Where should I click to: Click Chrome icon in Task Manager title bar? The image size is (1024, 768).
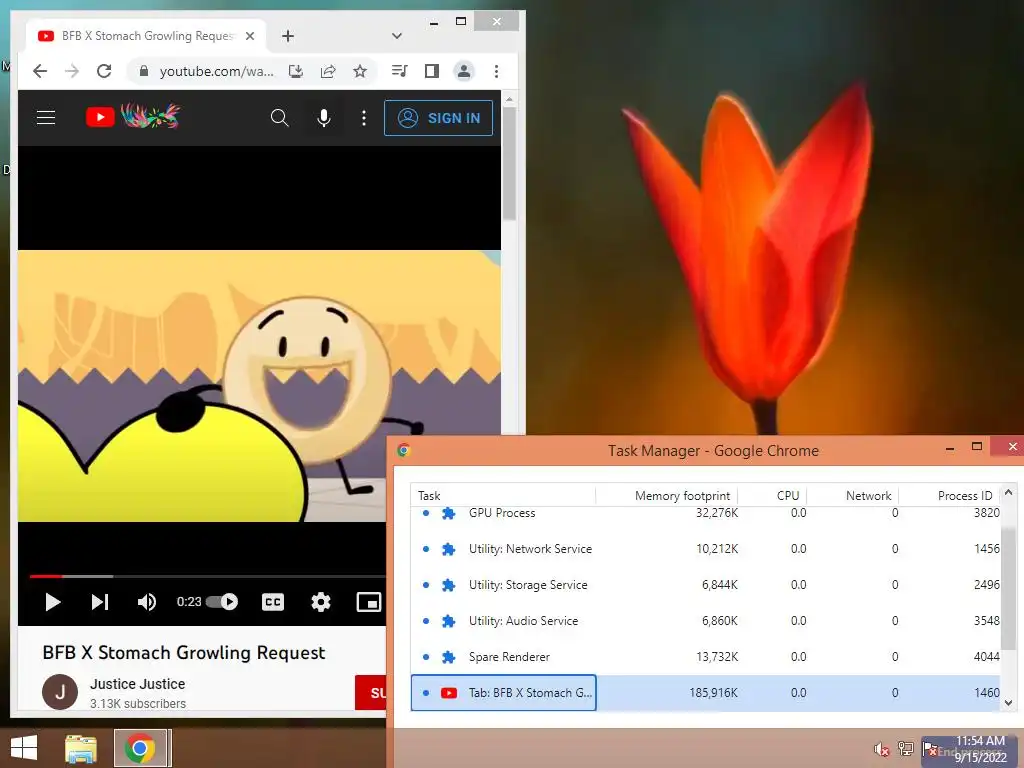(404, 450)
